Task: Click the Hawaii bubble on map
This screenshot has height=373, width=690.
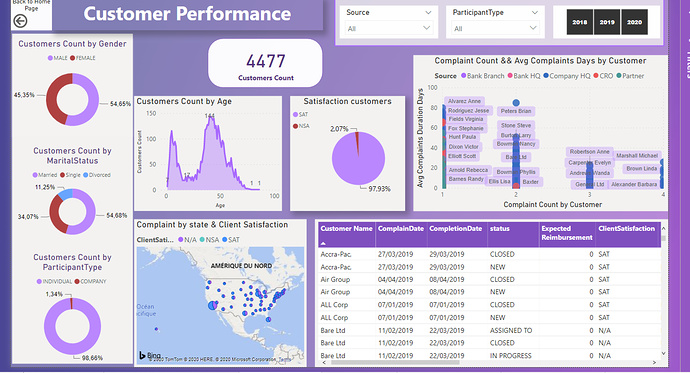Action: [x=157, y=329]
